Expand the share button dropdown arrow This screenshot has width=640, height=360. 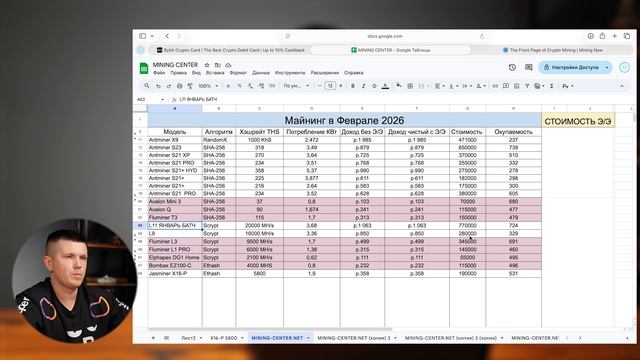607,67
